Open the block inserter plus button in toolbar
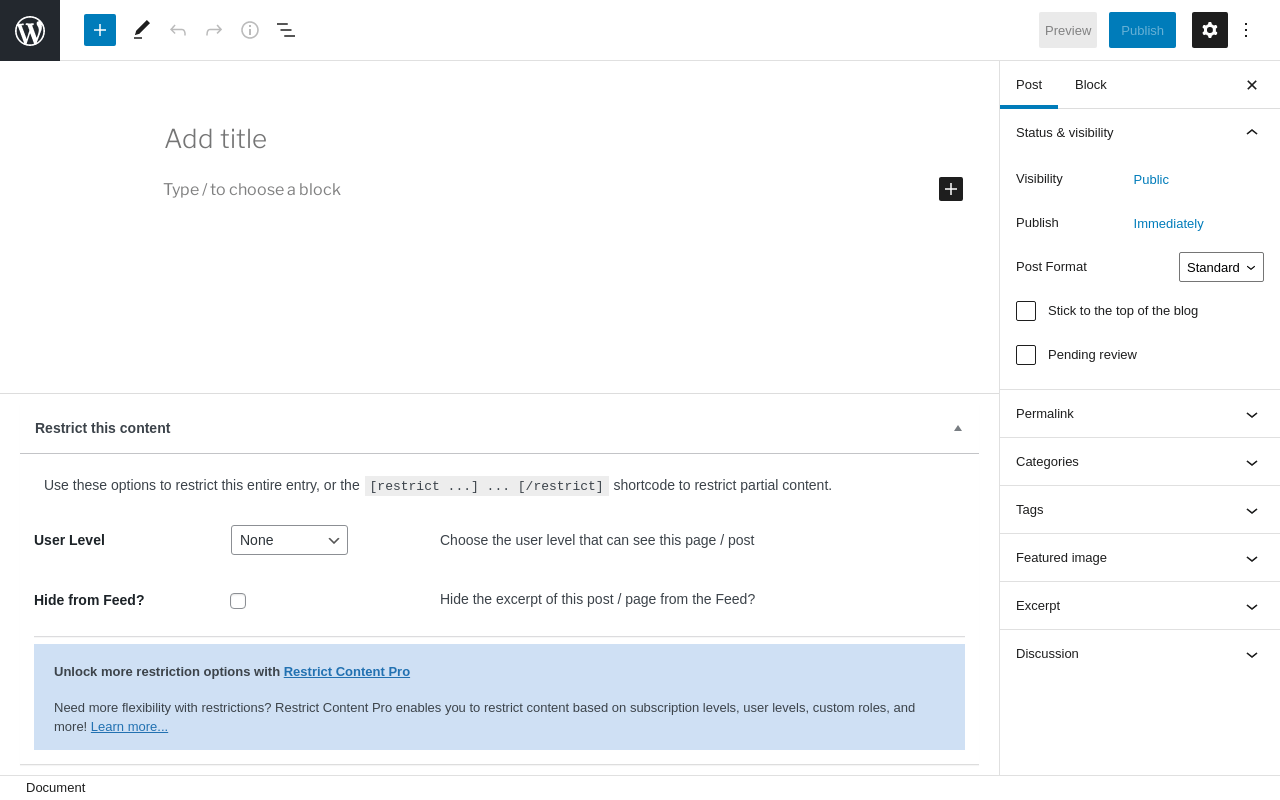Image resolution: width=1280 pixels, height=800 pixels. click(100, 30)
